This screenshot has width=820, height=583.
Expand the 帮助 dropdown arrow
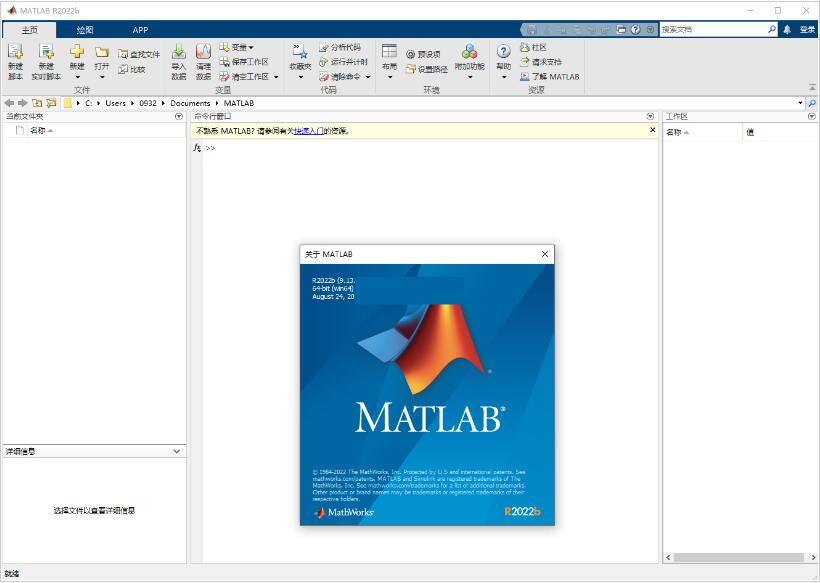pyautogui.click(x=504, y=77)
